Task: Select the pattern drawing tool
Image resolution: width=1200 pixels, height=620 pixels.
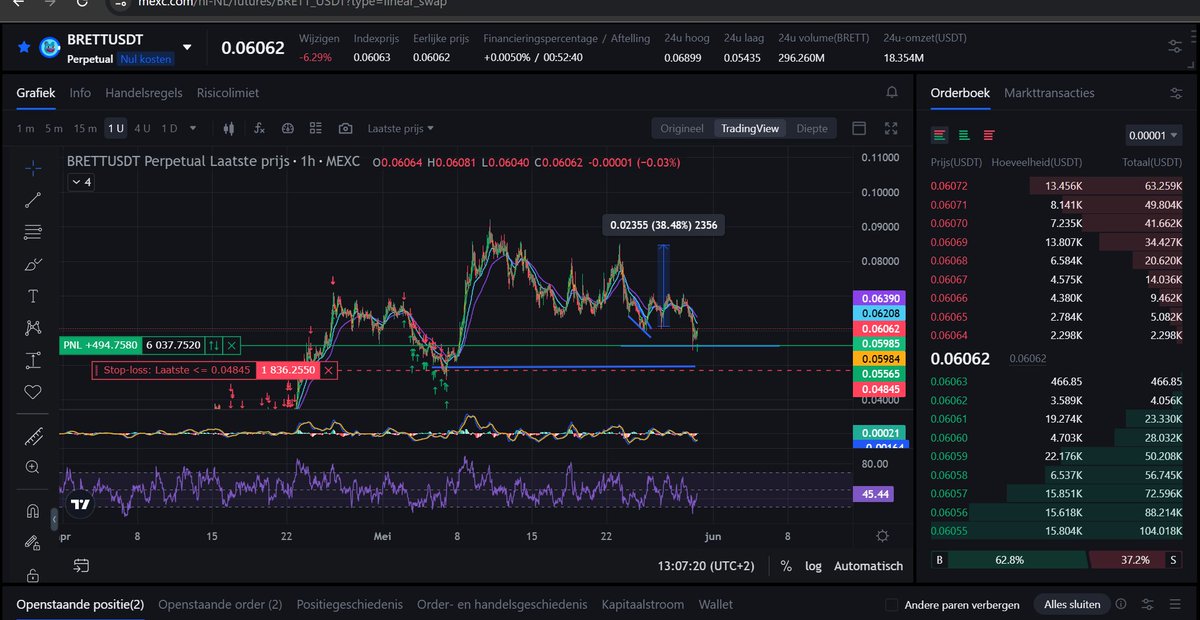Action: click(x=33, y=327)
